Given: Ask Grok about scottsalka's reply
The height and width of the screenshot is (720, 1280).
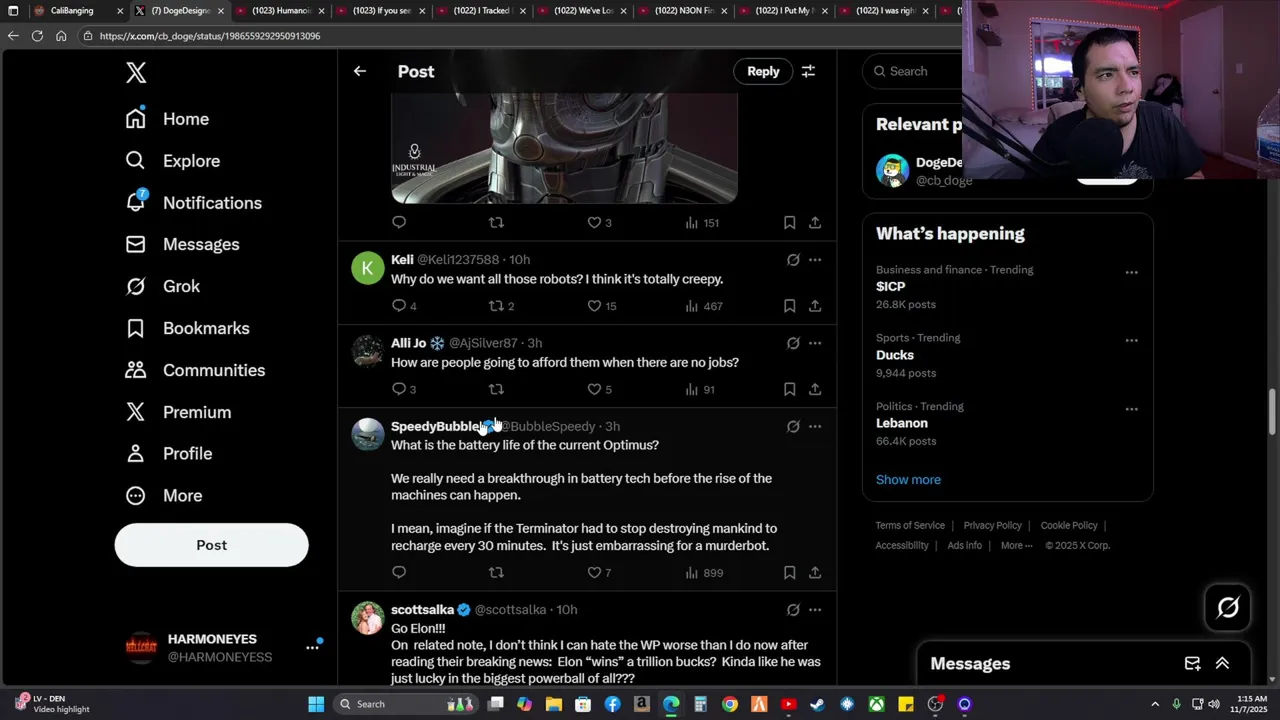Looking at the screenshot, I should 793,610.
